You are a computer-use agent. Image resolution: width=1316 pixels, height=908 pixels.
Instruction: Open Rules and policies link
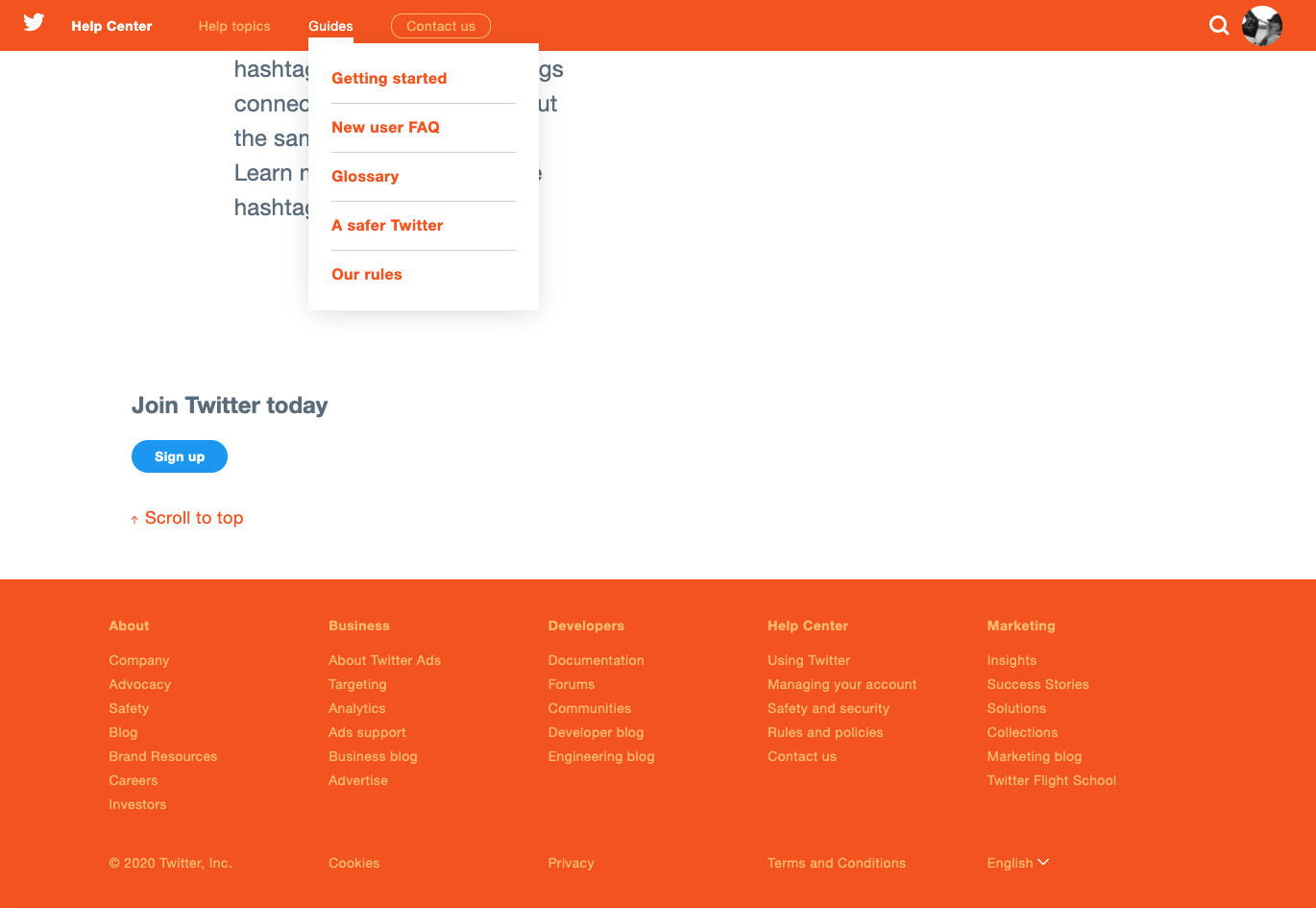[x=825, y=732]
